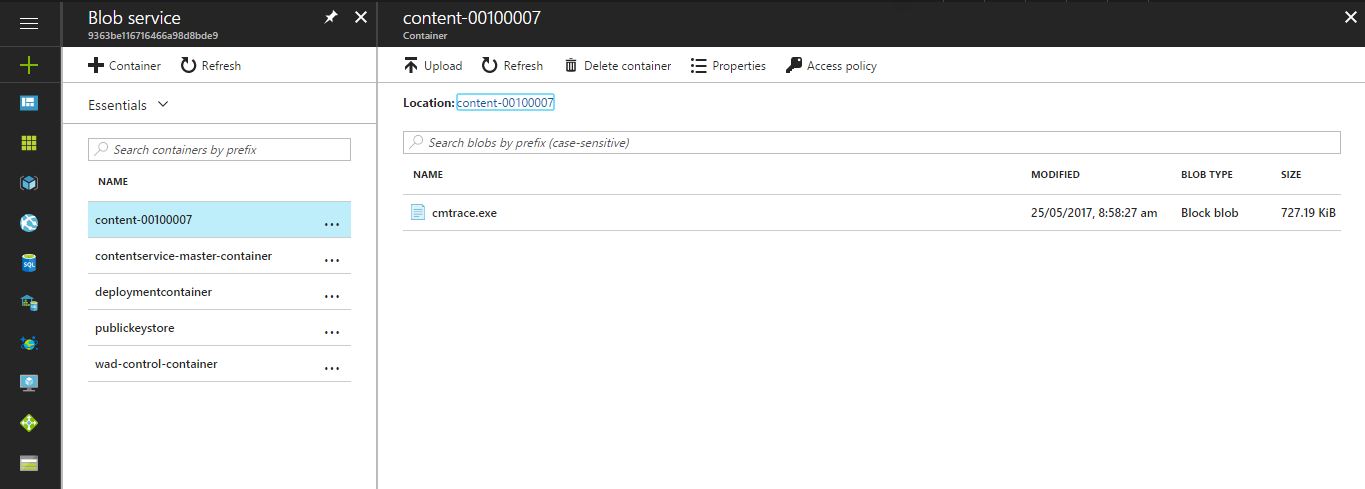Image resolution: width=1365 pixels, height=489 pixels.
Task: Open container Properties
Action: (728, 65)
